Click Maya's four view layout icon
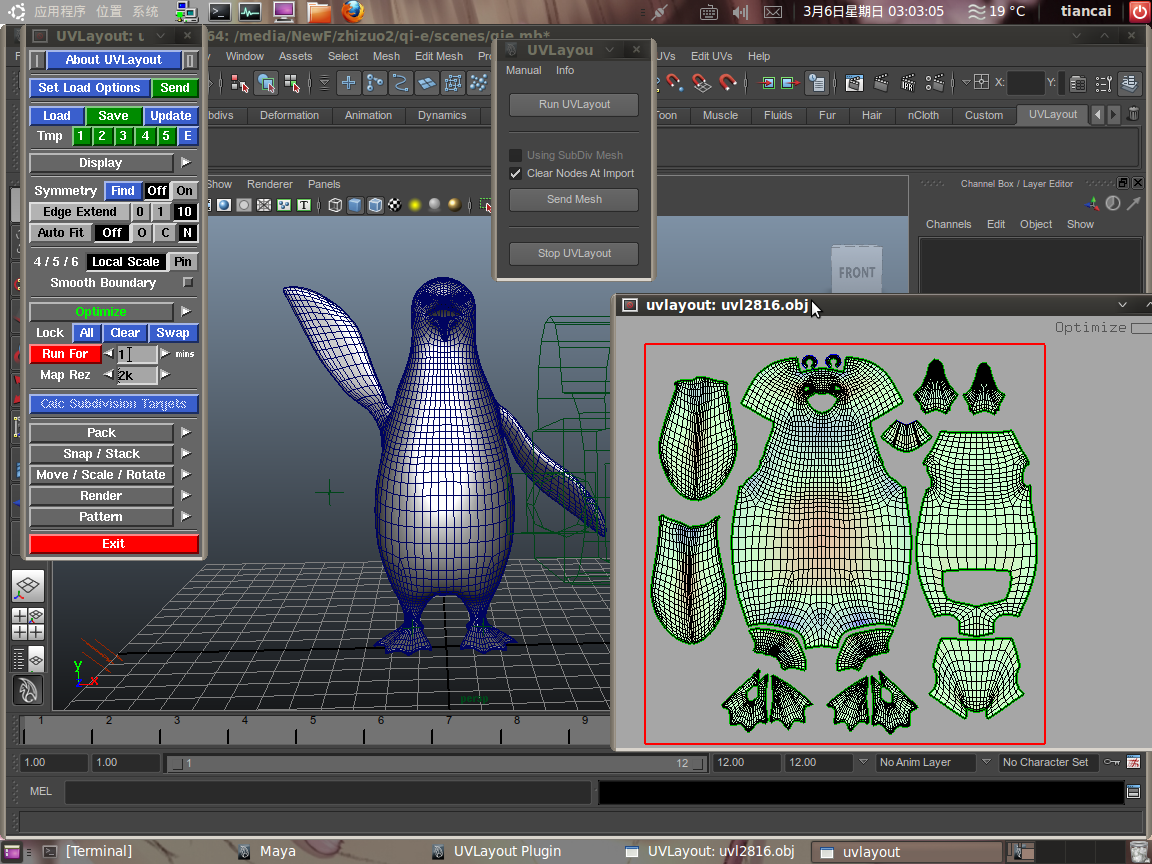Viewport: 1152px width, 864px height. [28, 624]
